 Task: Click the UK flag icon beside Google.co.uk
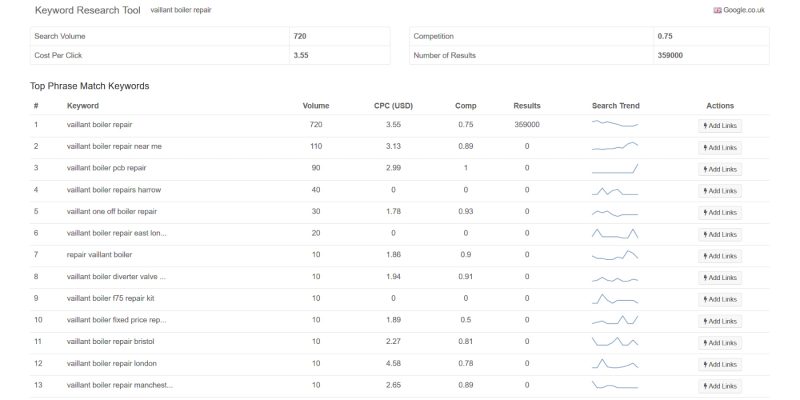click(717, 10)
